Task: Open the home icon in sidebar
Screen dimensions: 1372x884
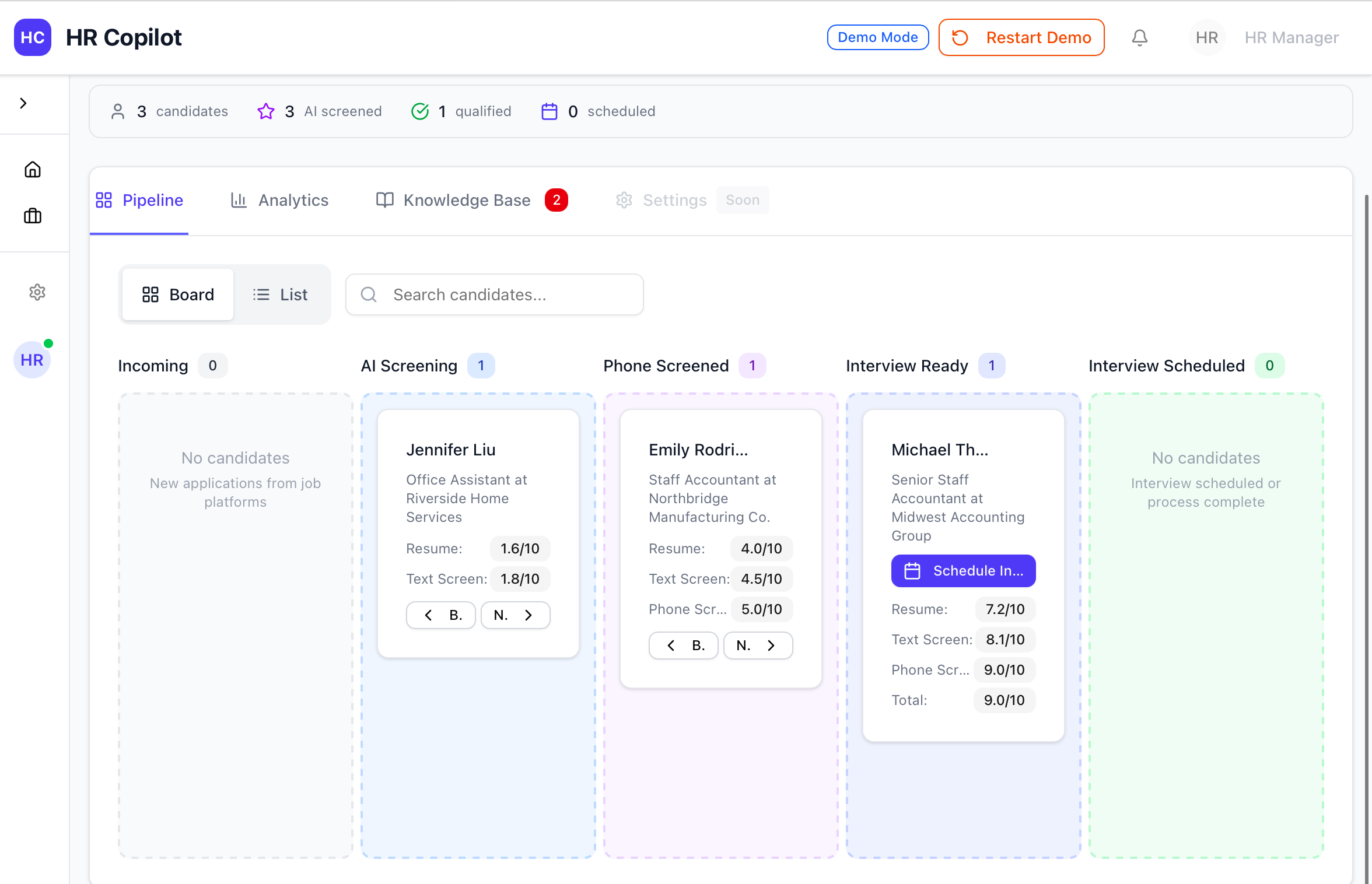Action: [33, 170]
